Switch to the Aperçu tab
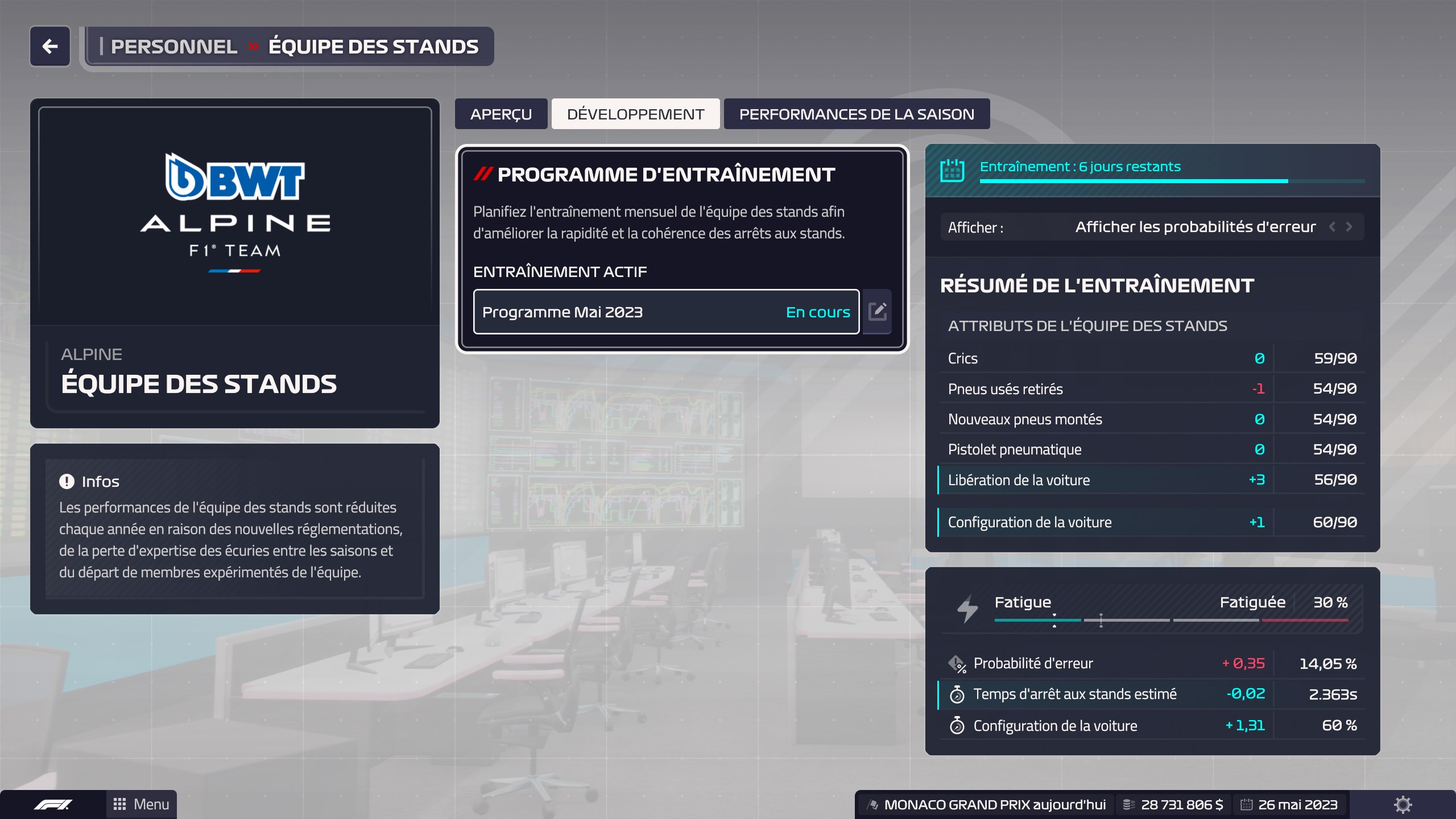Viewport: 1456px width, 819px height. click(501, 114)
